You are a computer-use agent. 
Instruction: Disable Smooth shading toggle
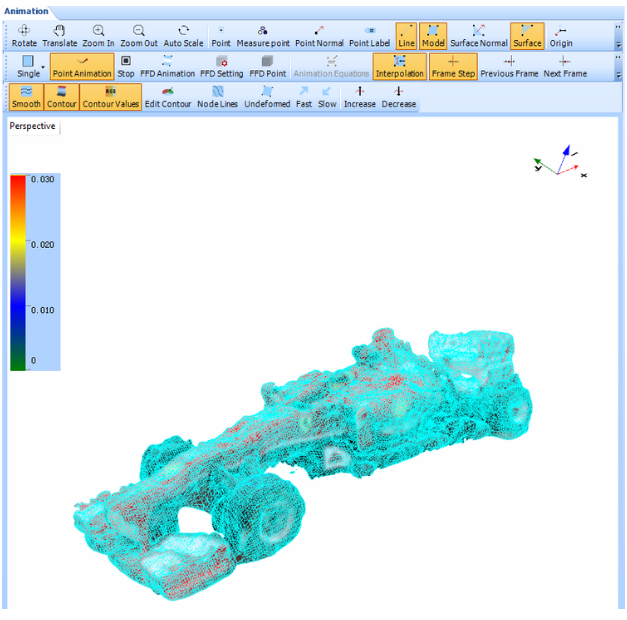pyautogui.click(x=26, y=97)
